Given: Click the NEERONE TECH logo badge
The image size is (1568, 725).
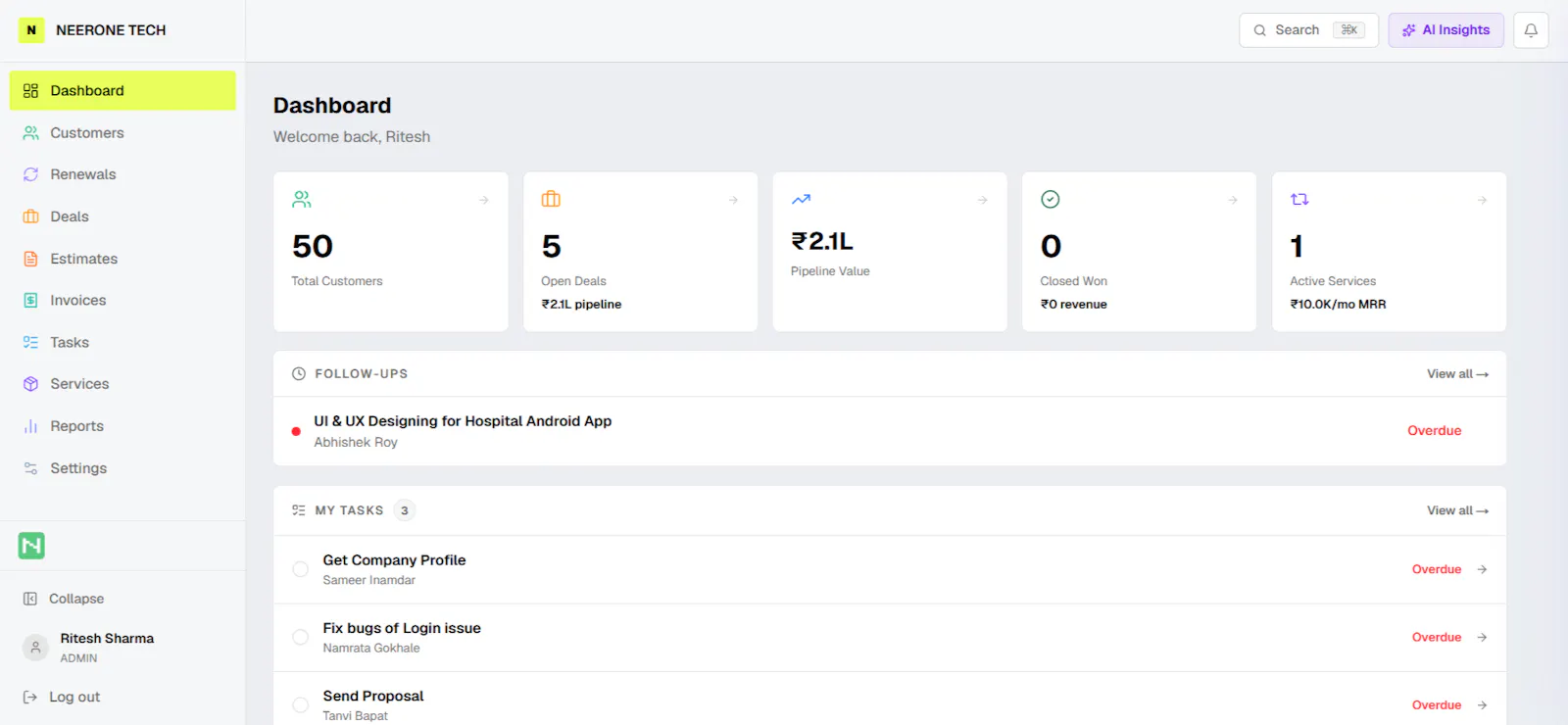Looking at the screenshot, I should click(31, 30).
